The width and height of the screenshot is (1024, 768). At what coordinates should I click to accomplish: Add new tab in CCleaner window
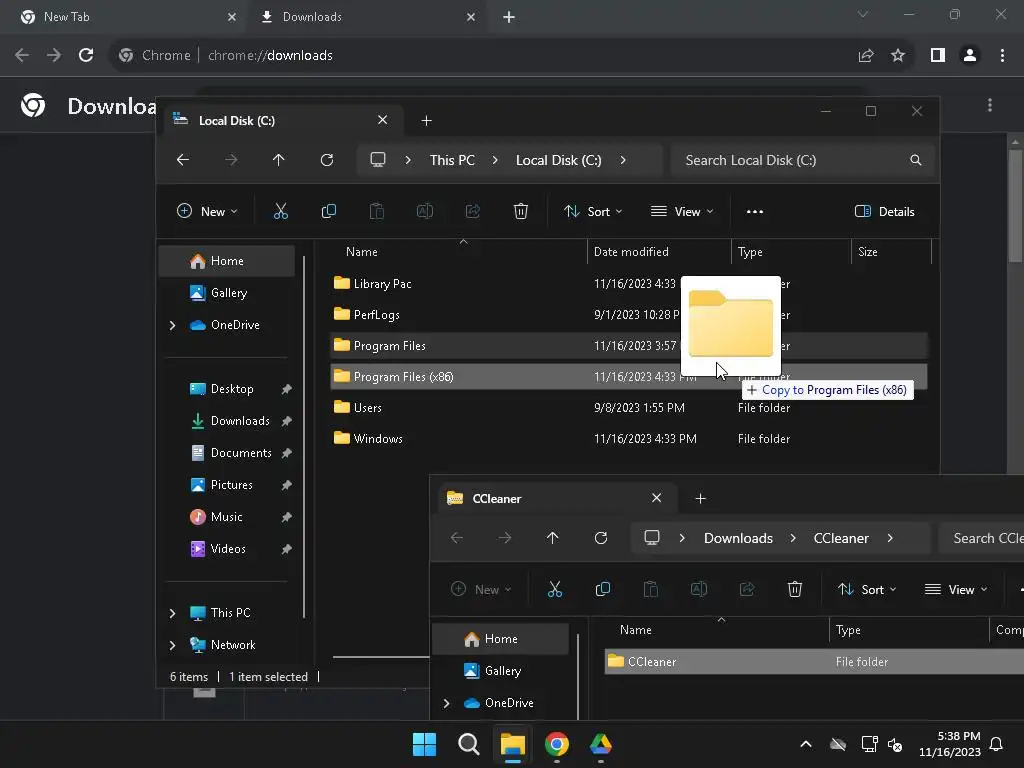[x=701, y=499]
